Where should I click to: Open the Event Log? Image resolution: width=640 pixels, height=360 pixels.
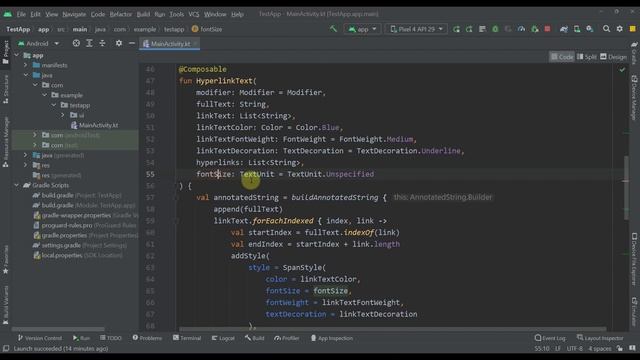(x=550, y=338)
